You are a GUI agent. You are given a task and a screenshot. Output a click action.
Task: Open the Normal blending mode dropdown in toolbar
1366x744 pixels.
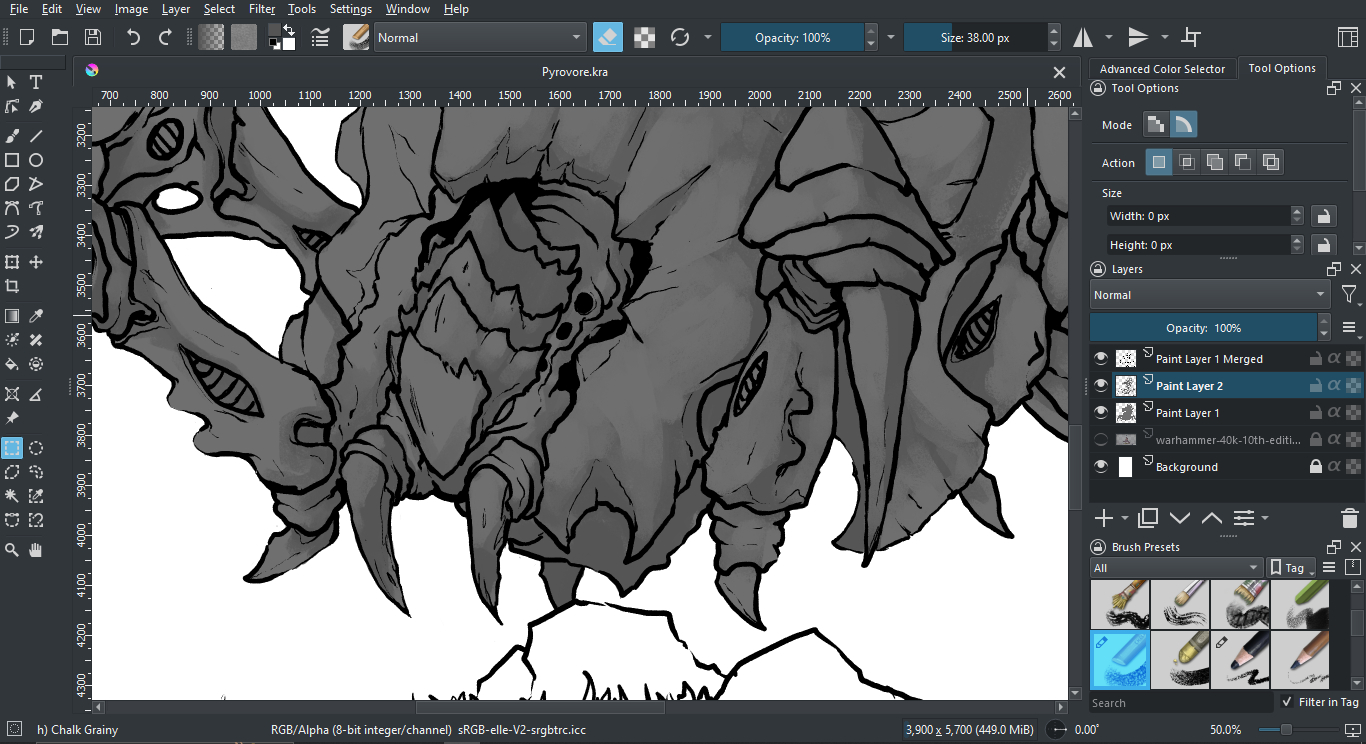click(x=480, y=38)
